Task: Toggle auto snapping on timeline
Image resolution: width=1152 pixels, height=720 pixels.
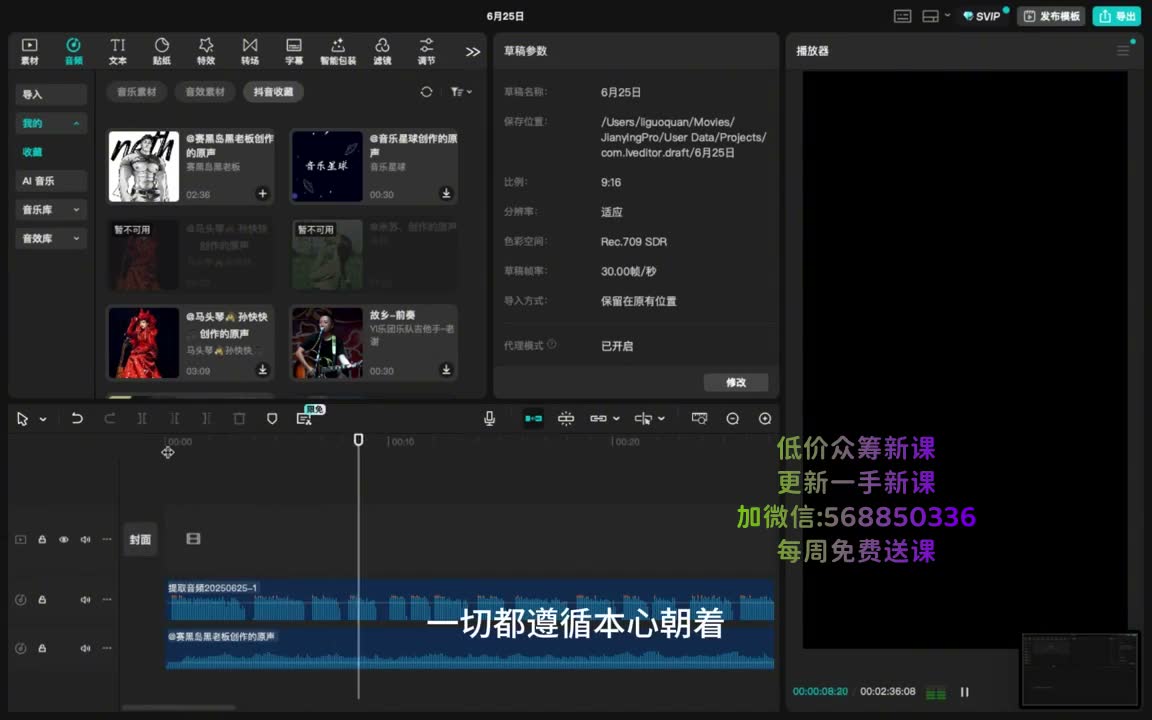Action: click(566, 418)
